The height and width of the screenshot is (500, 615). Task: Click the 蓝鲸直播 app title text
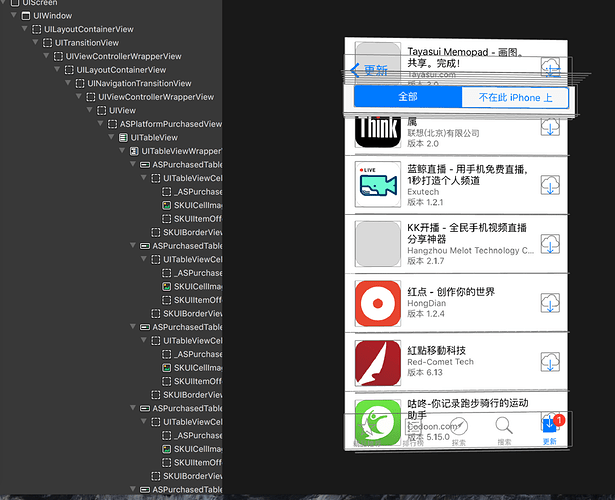(x=468, y=175)
